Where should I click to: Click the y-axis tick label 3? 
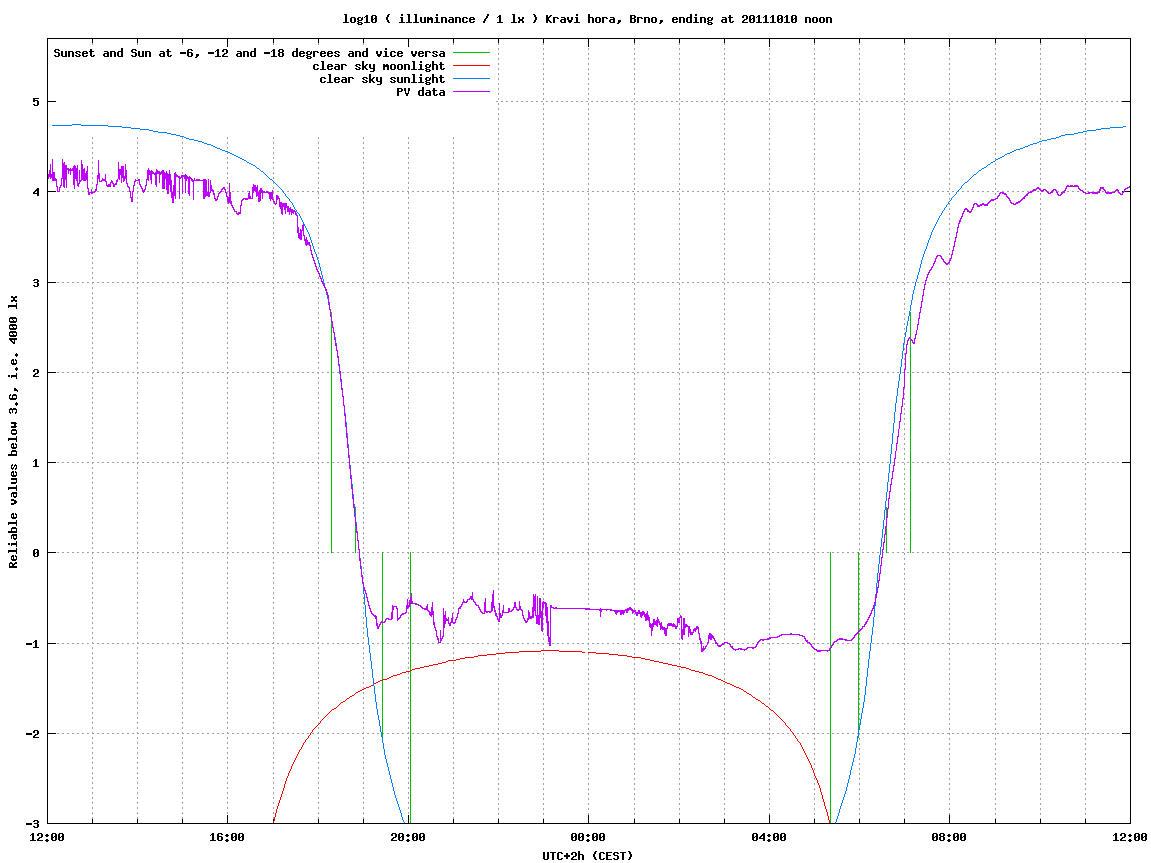[36, 283]
